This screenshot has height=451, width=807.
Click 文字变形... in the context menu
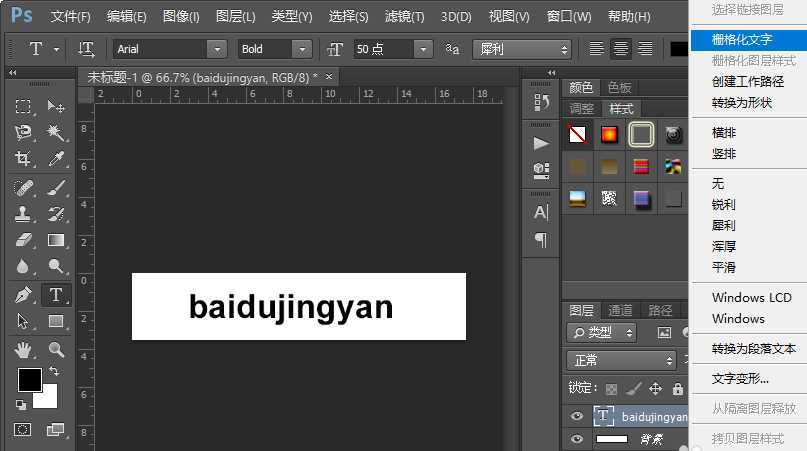pyautogui.click(x=740, y=379)
